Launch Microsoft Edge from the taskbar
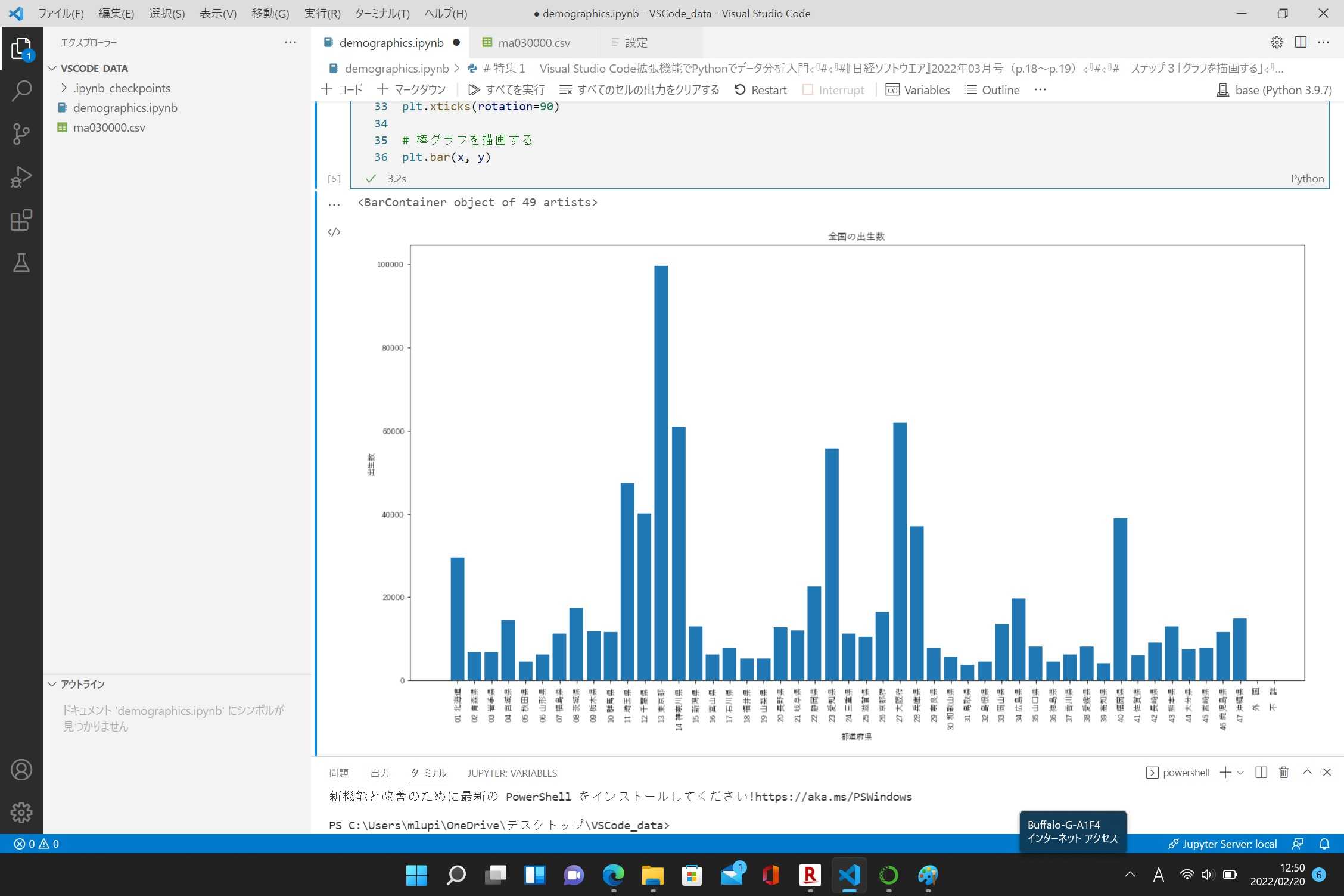 tap(612, 876)
